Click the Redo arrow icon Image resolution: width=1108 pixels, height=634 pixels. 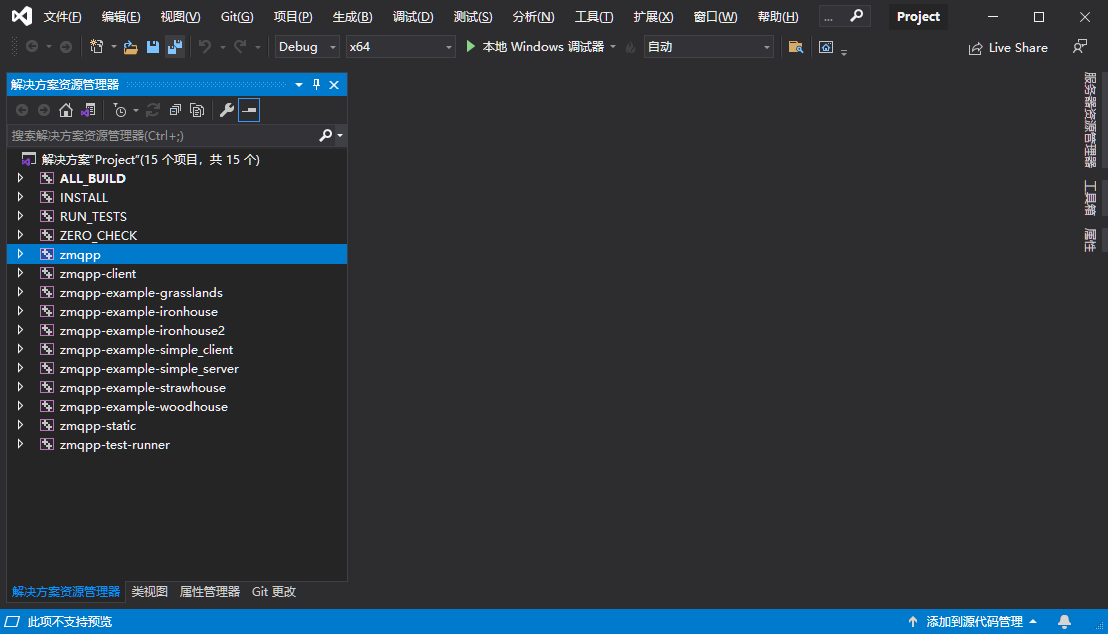[x=240, y=47]
